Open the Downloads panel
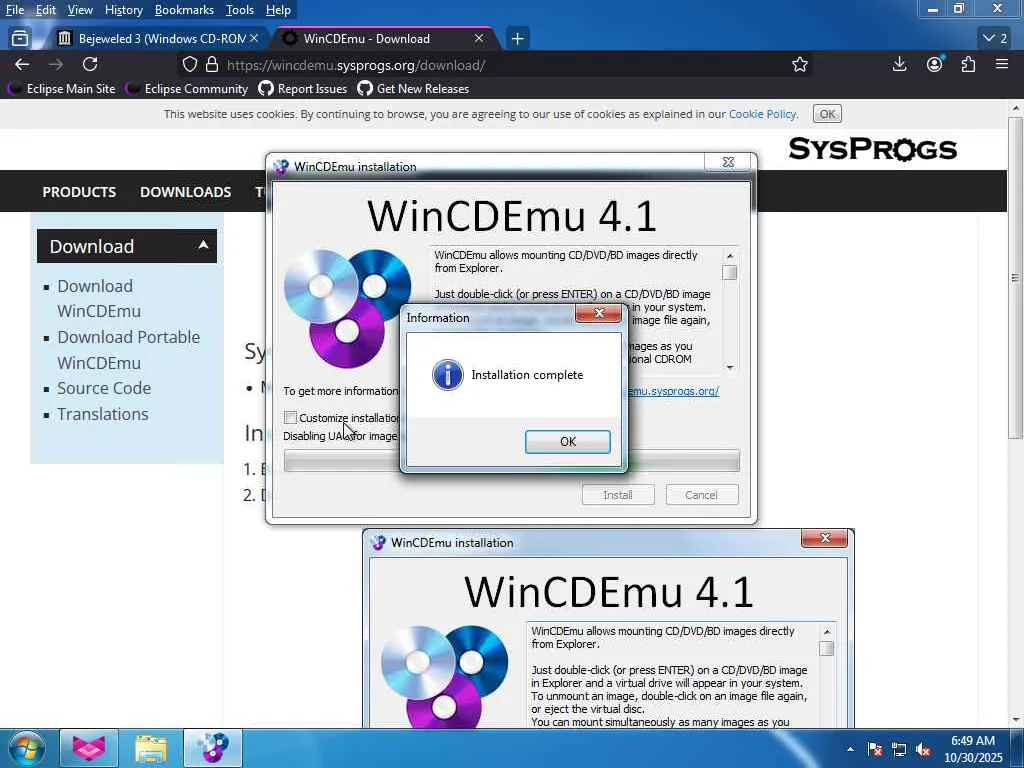Screen dimensions: 1024x768 pyautogui.click(x=899, y=64)
